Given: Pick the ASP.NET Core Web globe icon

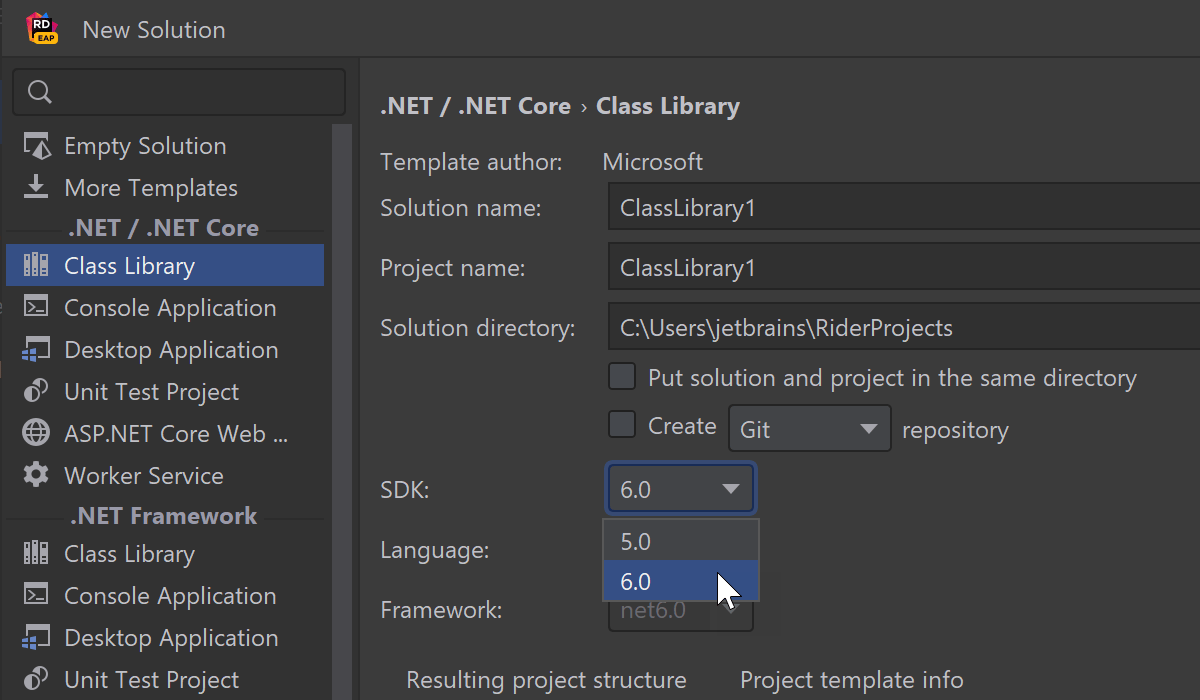Looking at the screenshot, I should tap(36, 434).
